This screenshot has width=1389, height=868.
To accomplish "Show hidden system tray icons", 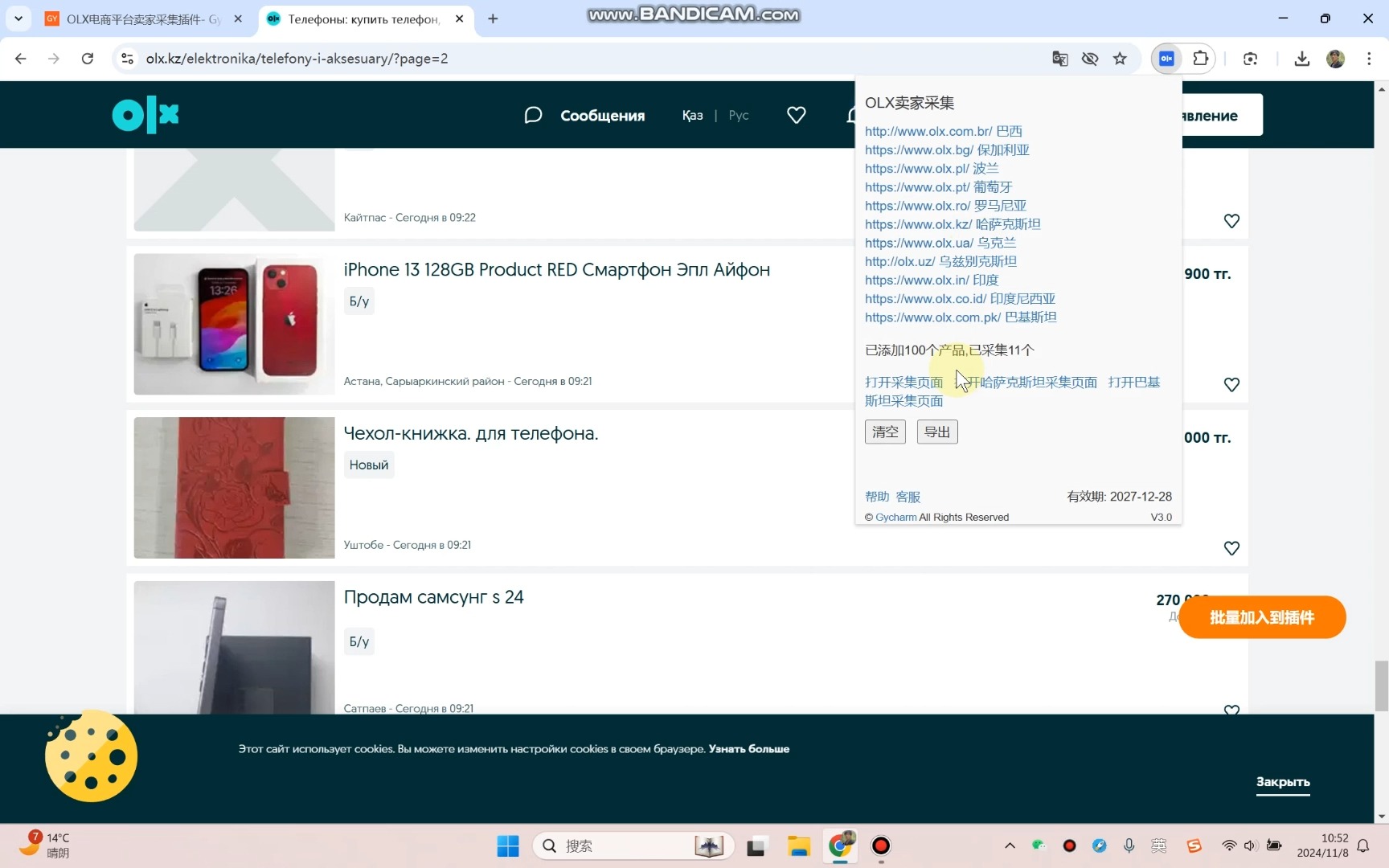I will coord(1010,845).
